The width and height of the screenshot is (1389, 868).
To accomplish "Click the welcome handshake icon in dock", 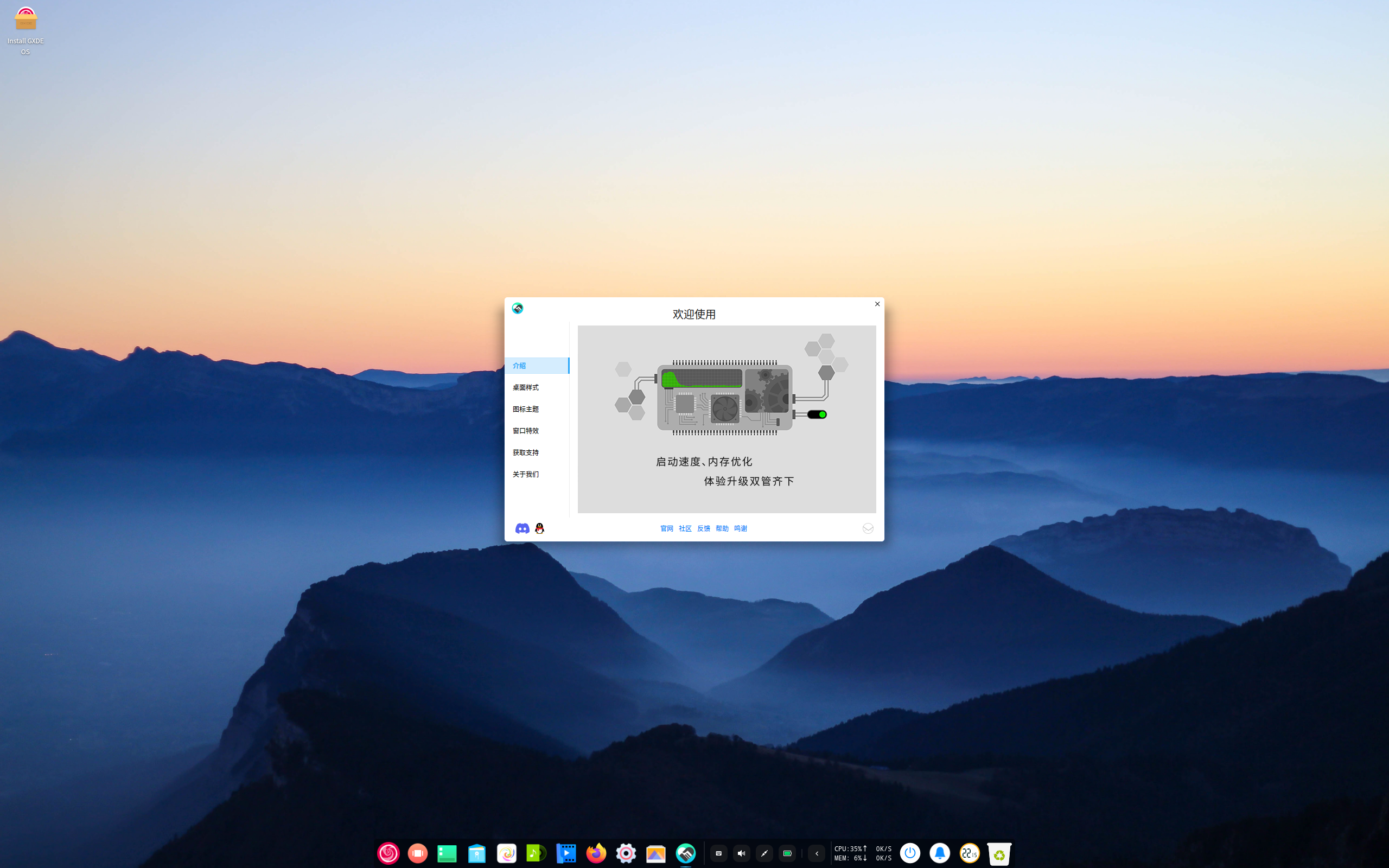I will (686, 853).
